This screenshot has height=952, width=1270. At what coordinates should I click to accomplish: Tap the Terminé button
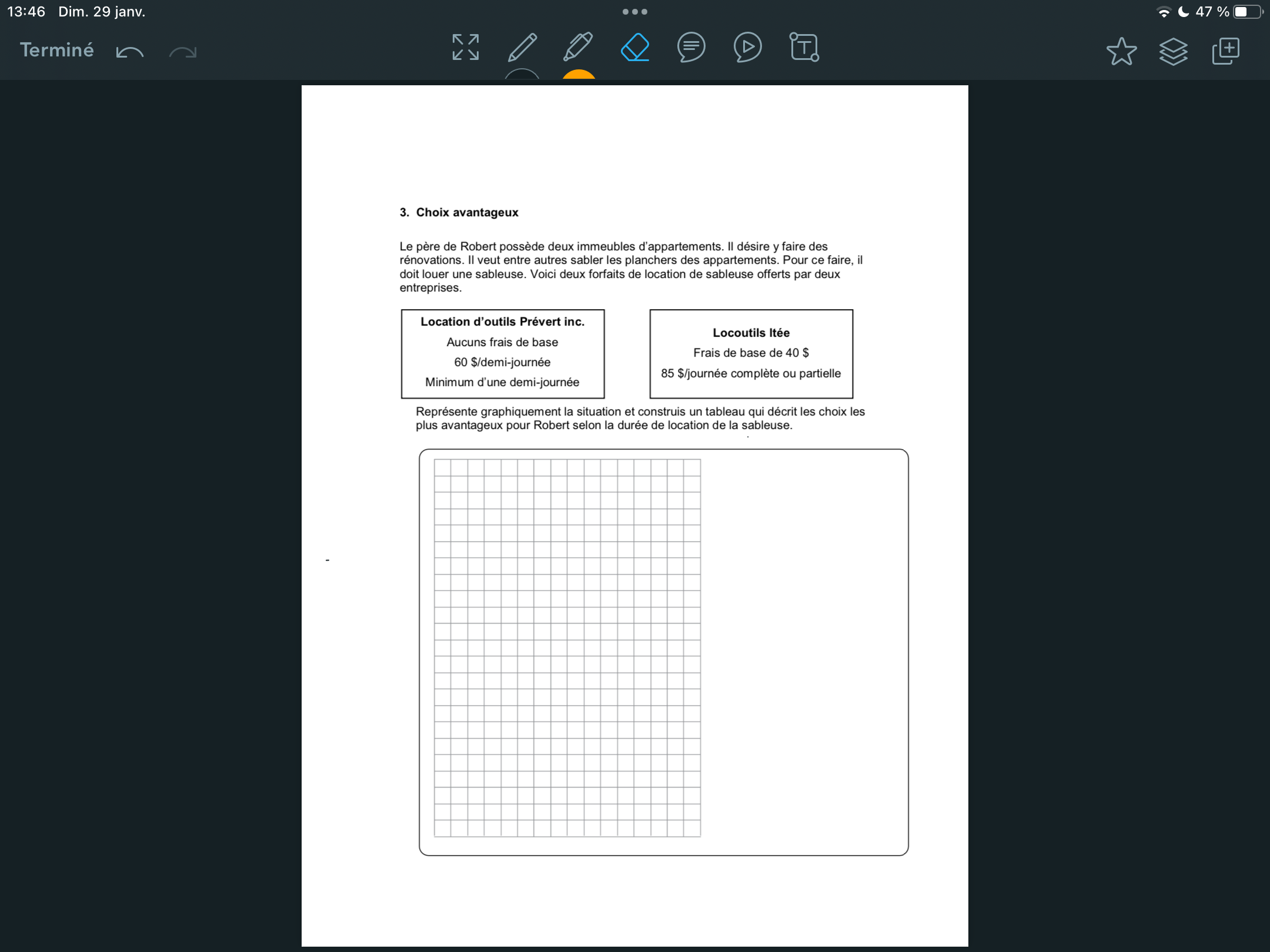(x=57, y=50)
